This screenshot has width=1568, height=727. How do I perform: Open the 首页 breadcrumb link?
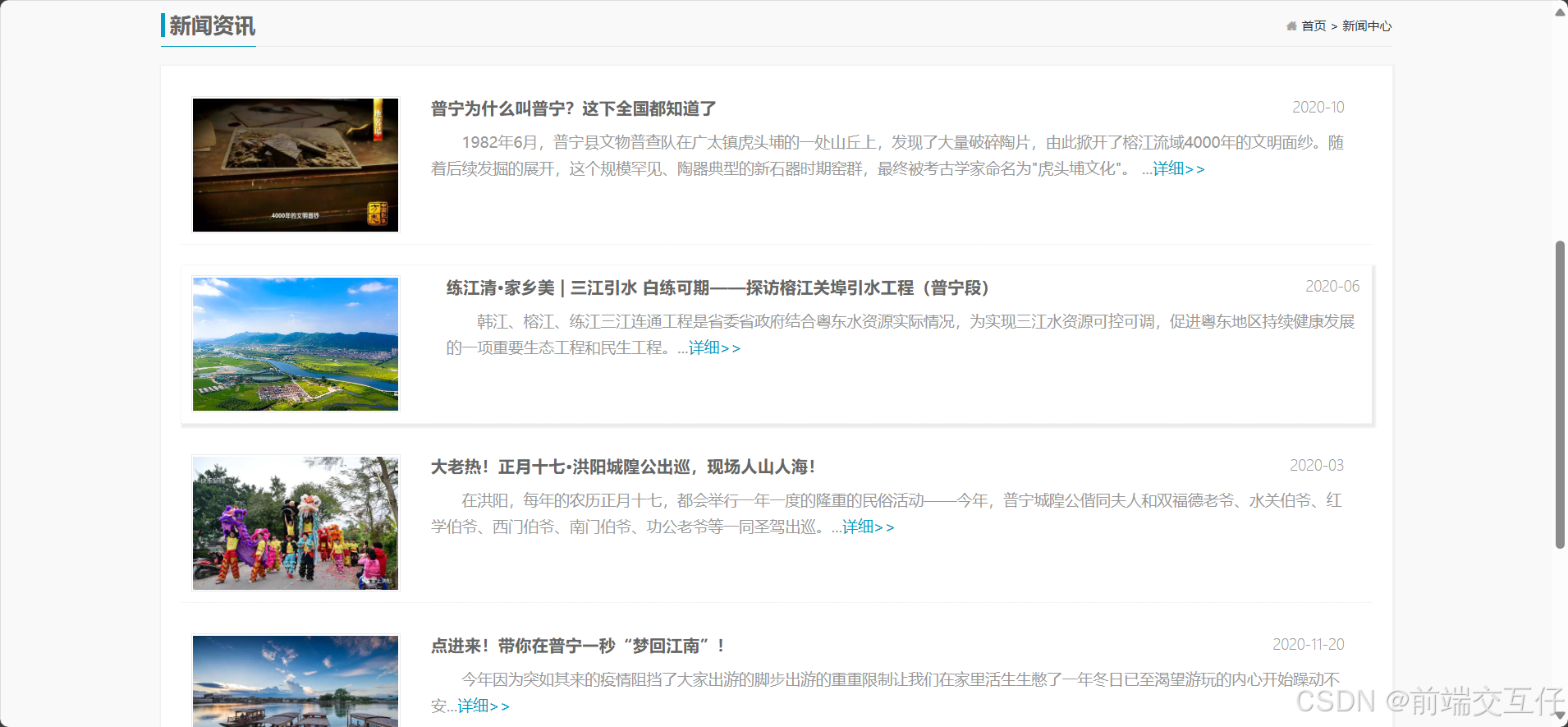coord(1314,26)
